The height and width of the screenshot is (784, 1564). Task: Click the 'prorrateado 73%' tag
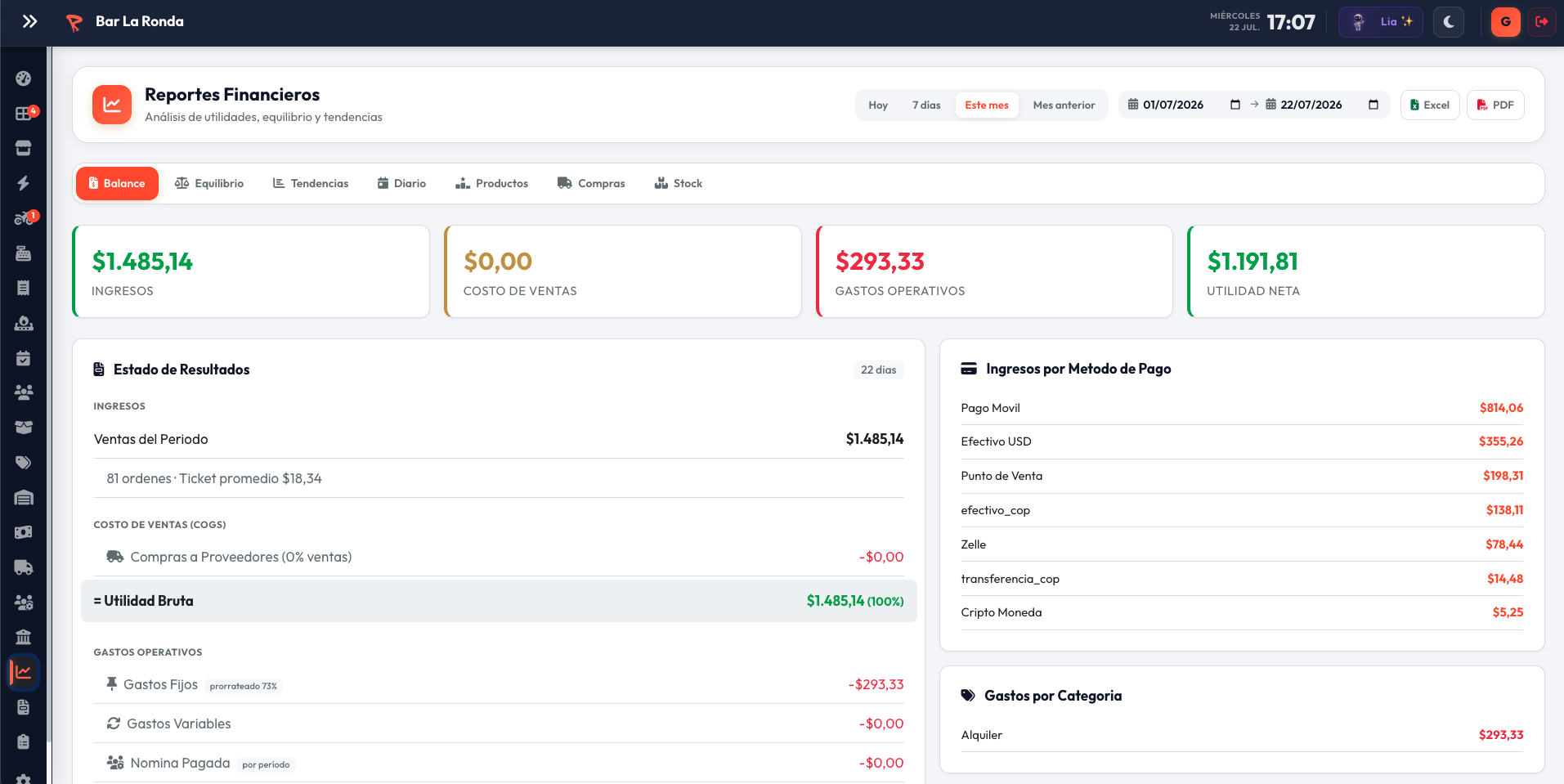244,686
